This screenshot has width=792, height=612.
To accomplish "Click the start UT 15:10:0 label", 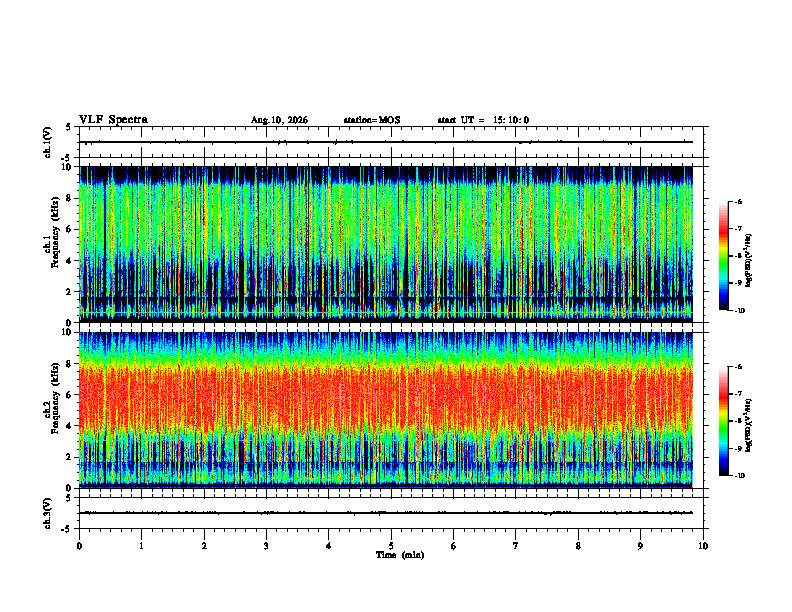I will point(483,120).
